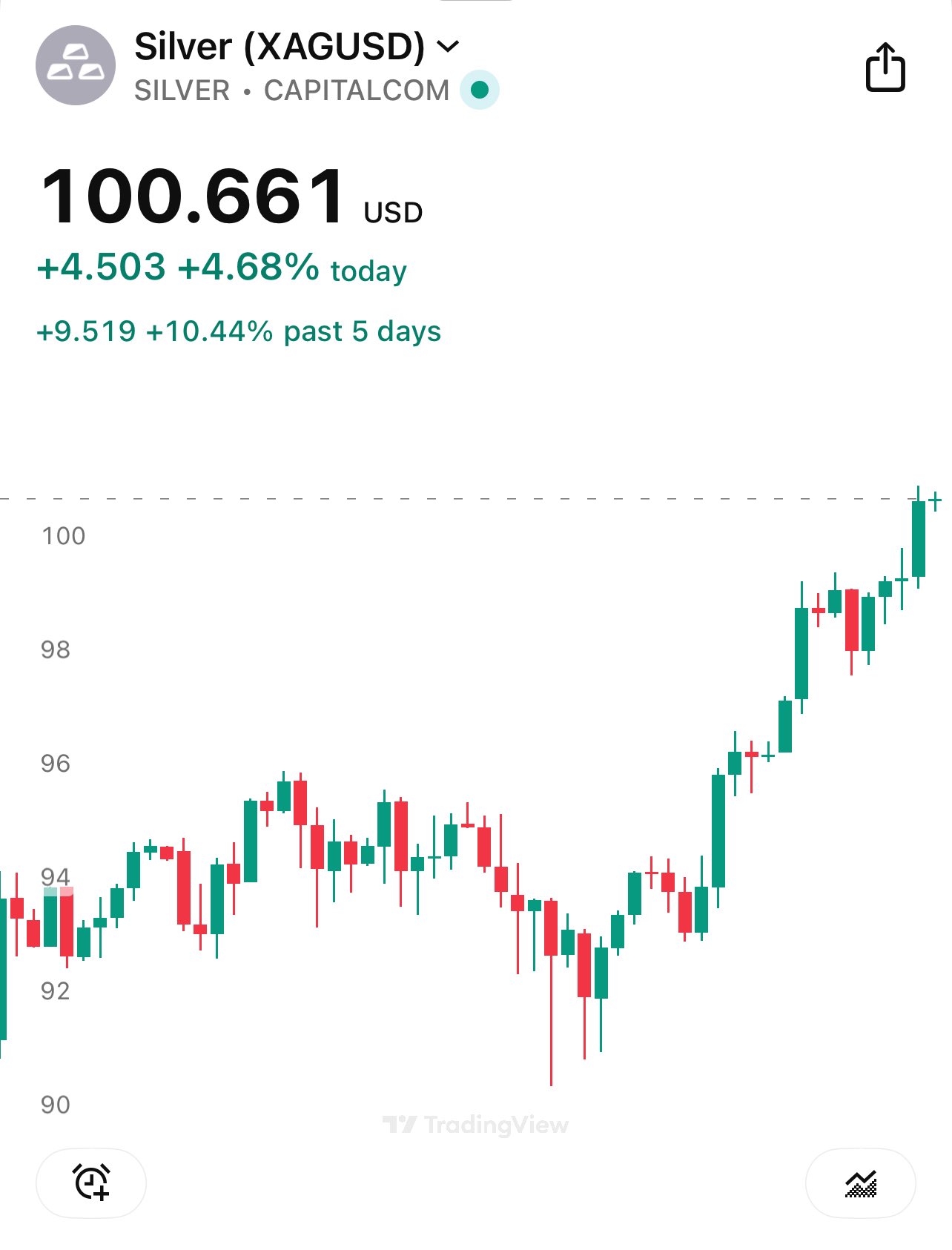Select the +10.44% past 5 days line
This screenshot has width=952, height=1250.
238,331
